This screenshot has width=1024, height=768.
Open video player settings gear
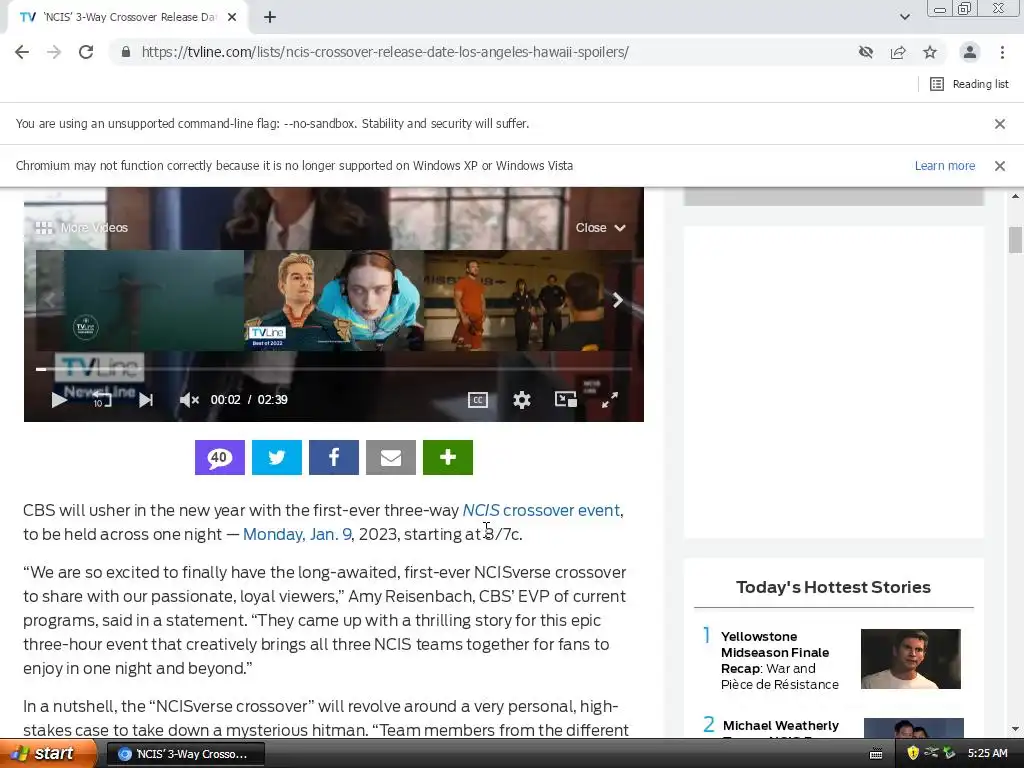tap(521, 400)
